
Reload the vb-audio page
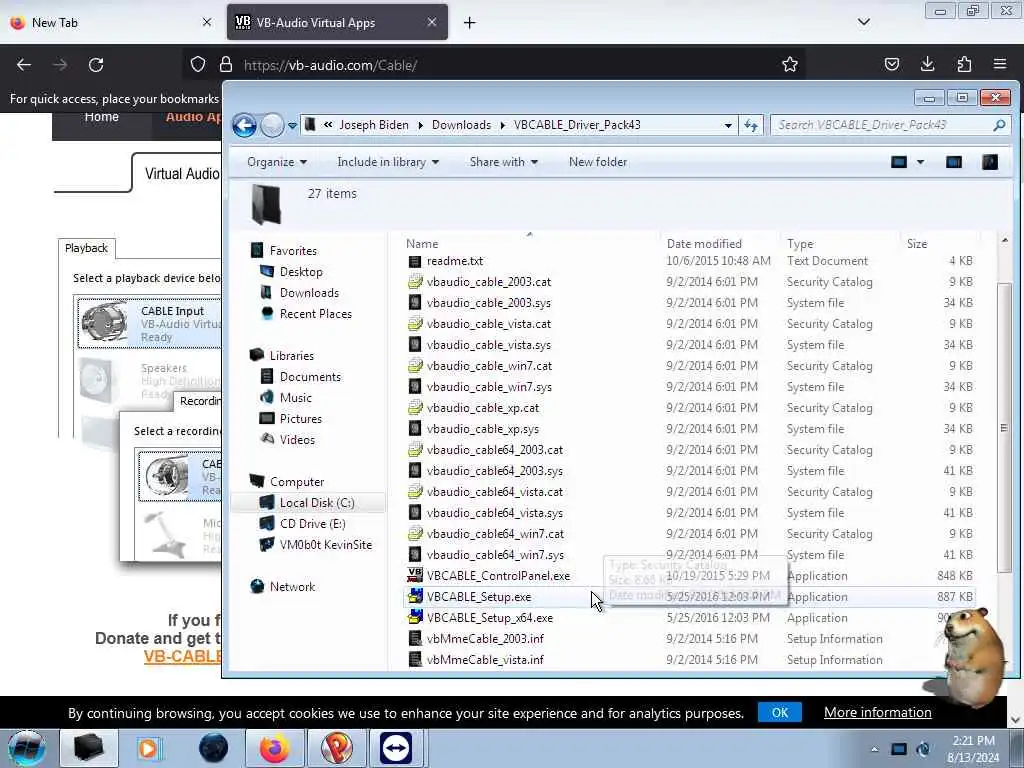tap(96, 65)
